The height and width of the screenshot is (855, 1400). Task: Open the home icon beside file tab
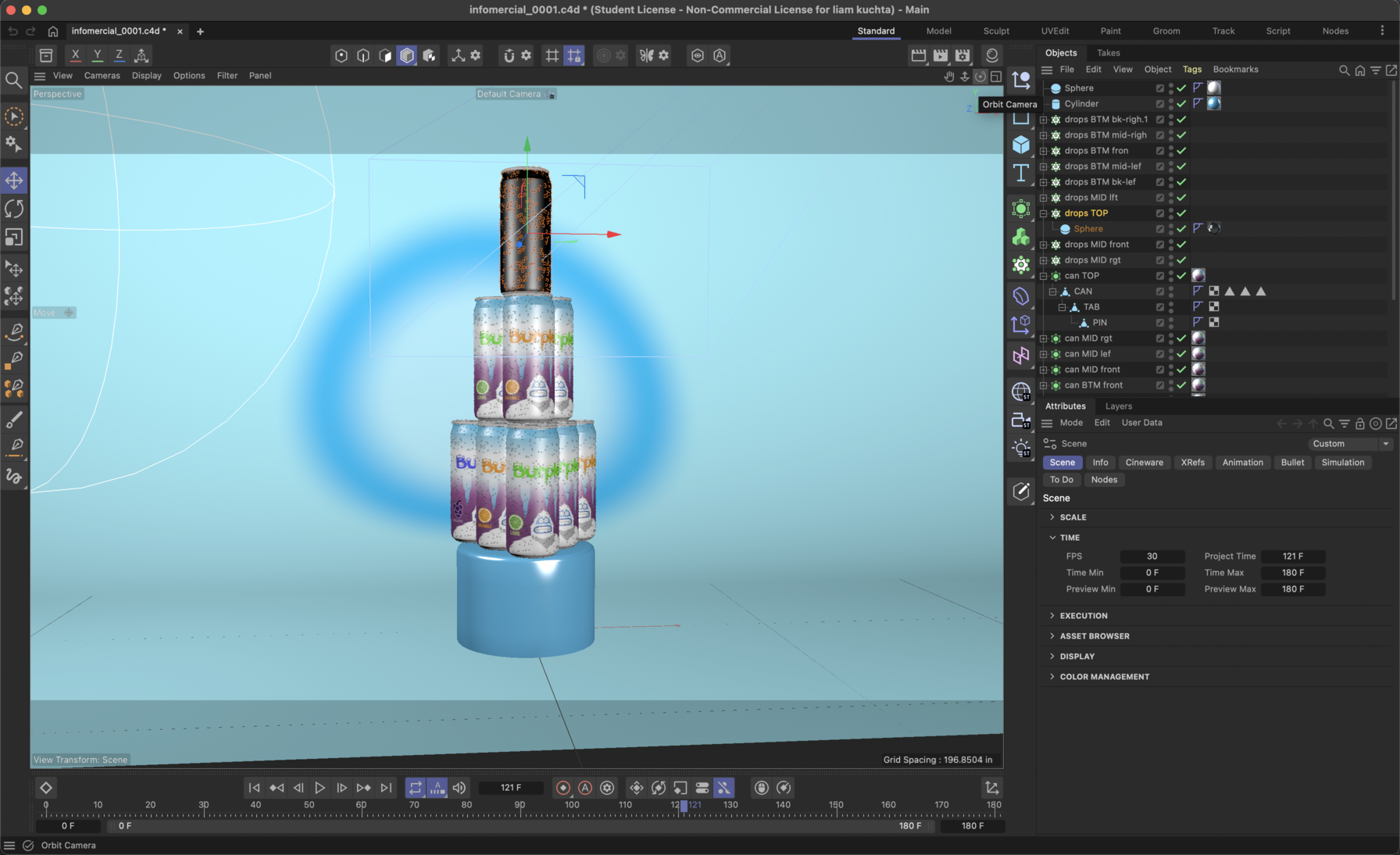click(x=53, y=31)
